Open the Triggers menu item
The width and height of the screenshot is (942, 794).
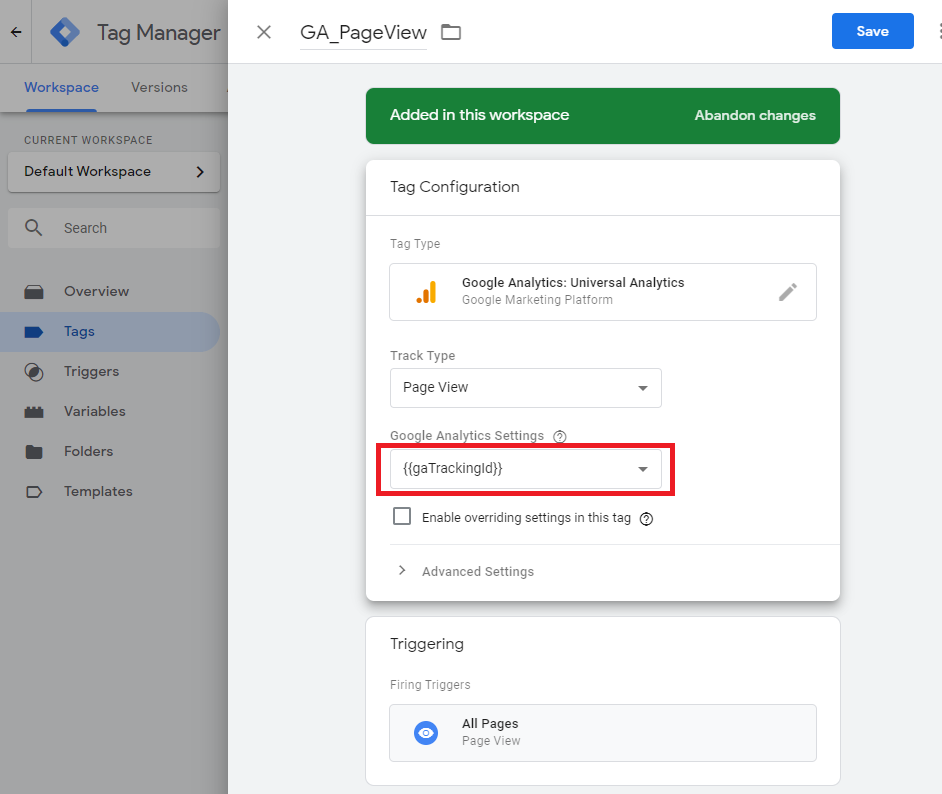click(110, 372)
